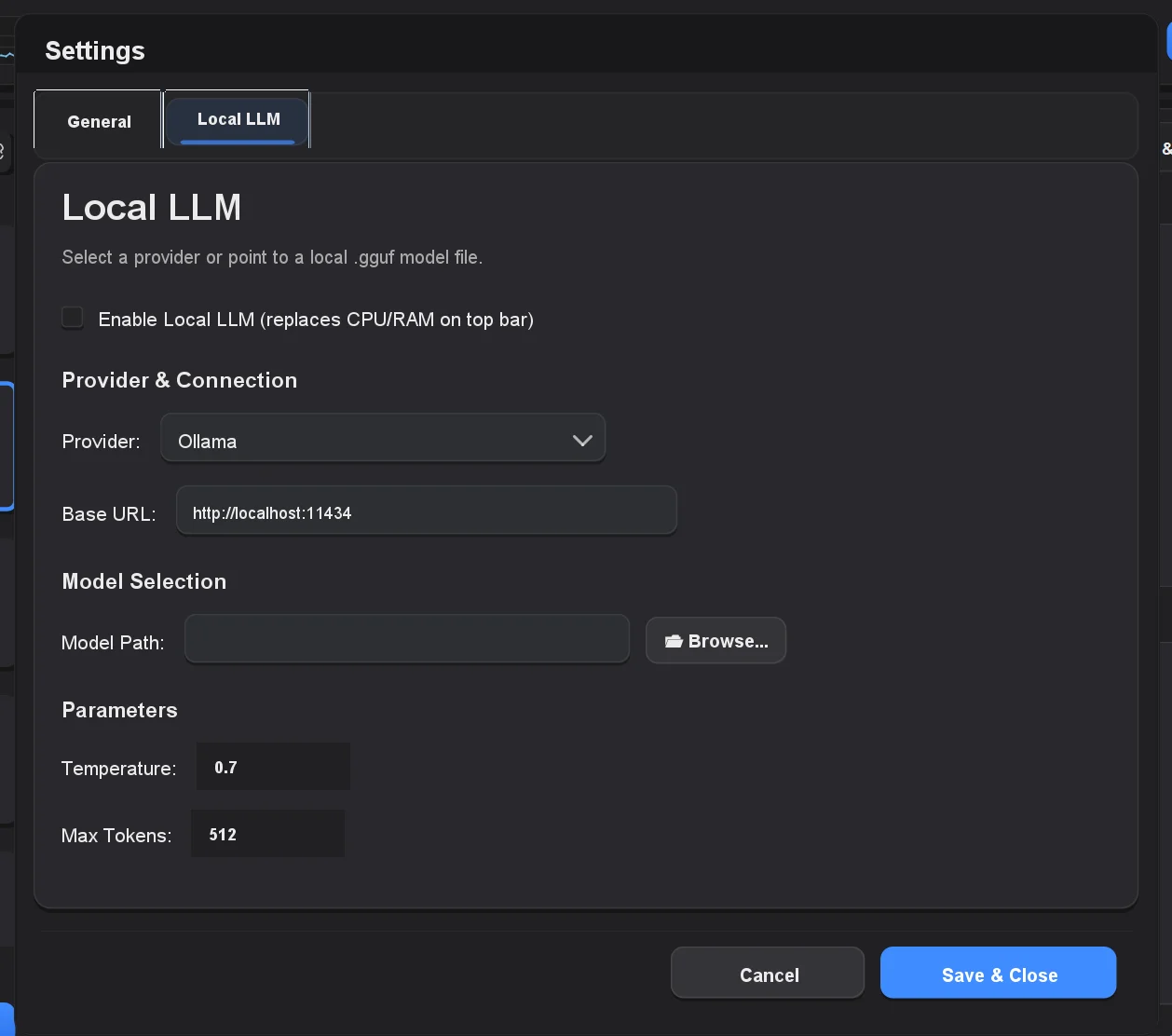The width and height of the screenshot is (1172, 1036).
Task: Click the 'Base URL:' label
Action: coord(109,514)
